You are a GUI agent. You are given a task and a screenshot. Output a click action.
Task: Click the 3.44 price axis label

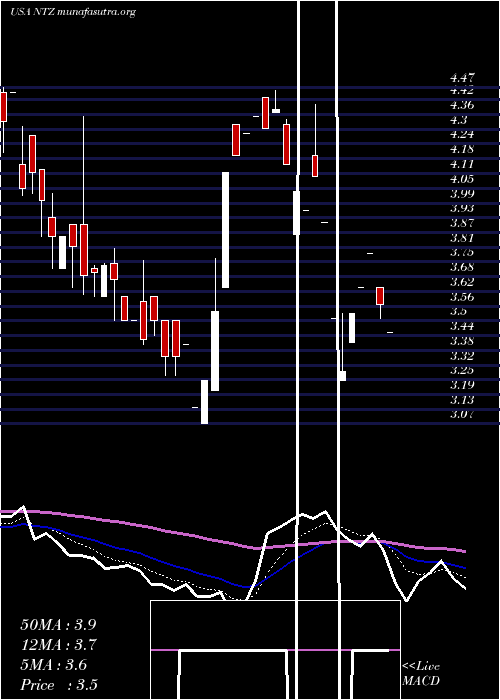click(x=462, y=326)
